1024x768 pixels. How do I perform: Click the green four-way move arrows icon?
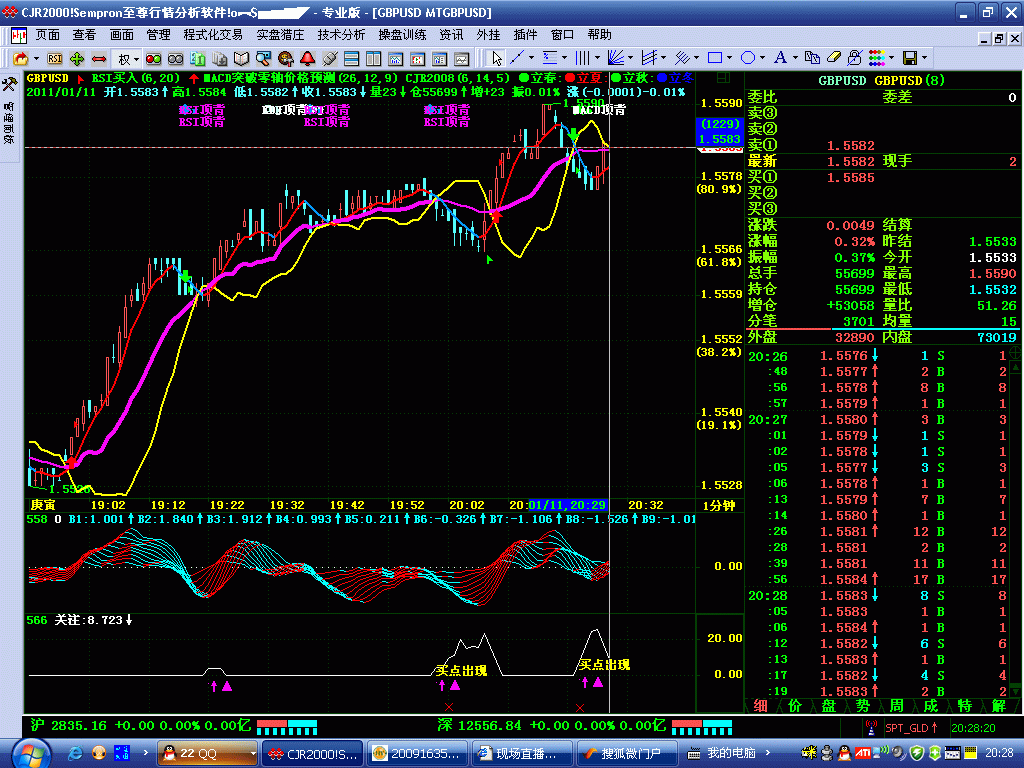point(76,58)
